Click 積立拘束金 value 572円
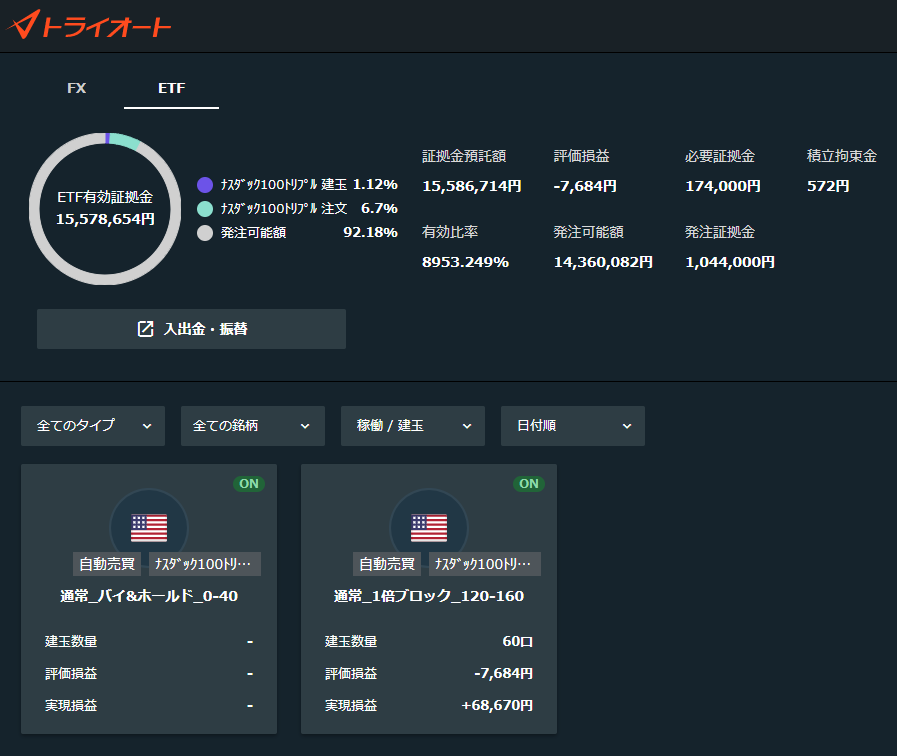 click(x=828, y=186)
